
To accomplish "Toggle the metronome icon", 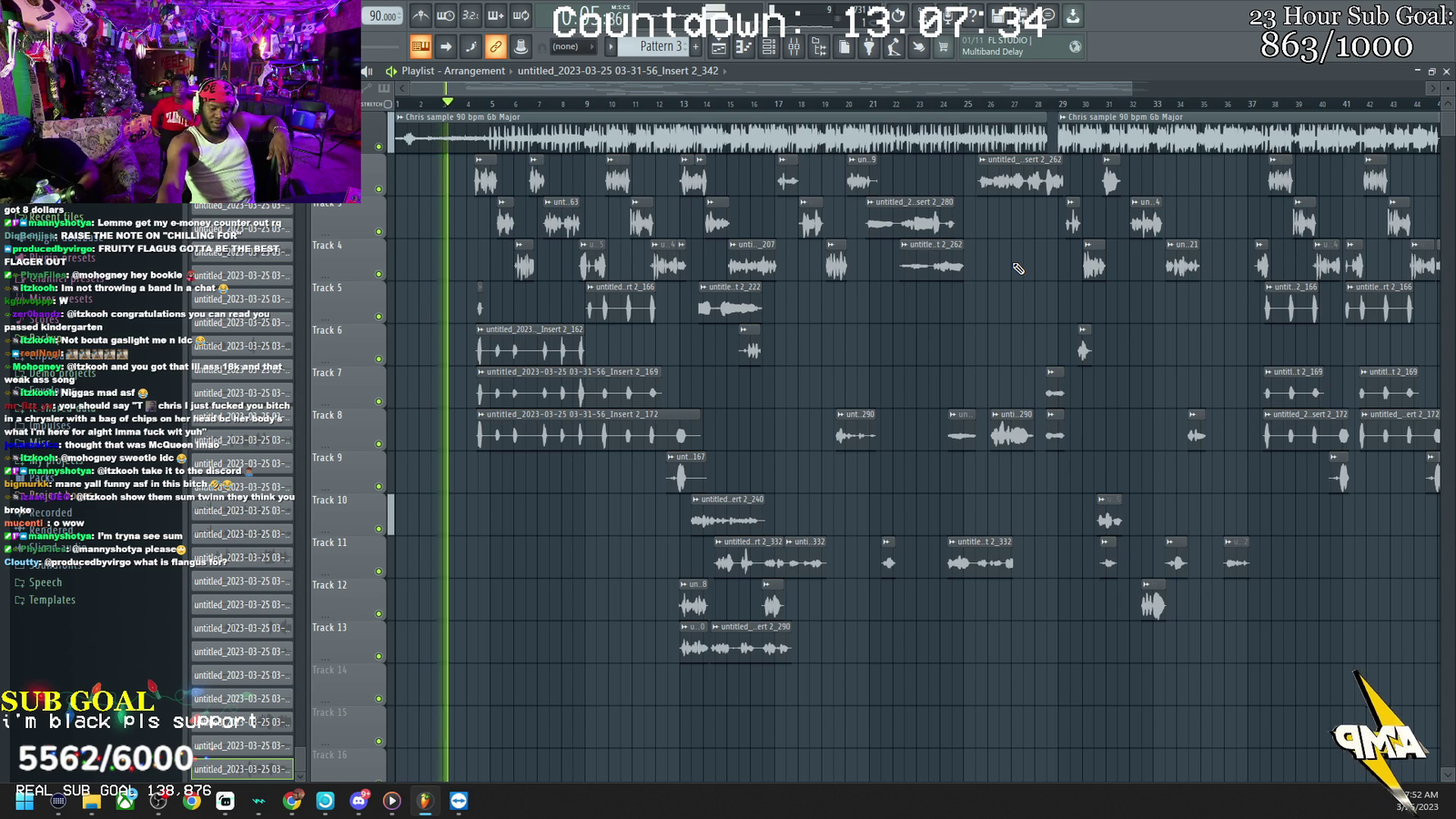I will click(420, 15).
